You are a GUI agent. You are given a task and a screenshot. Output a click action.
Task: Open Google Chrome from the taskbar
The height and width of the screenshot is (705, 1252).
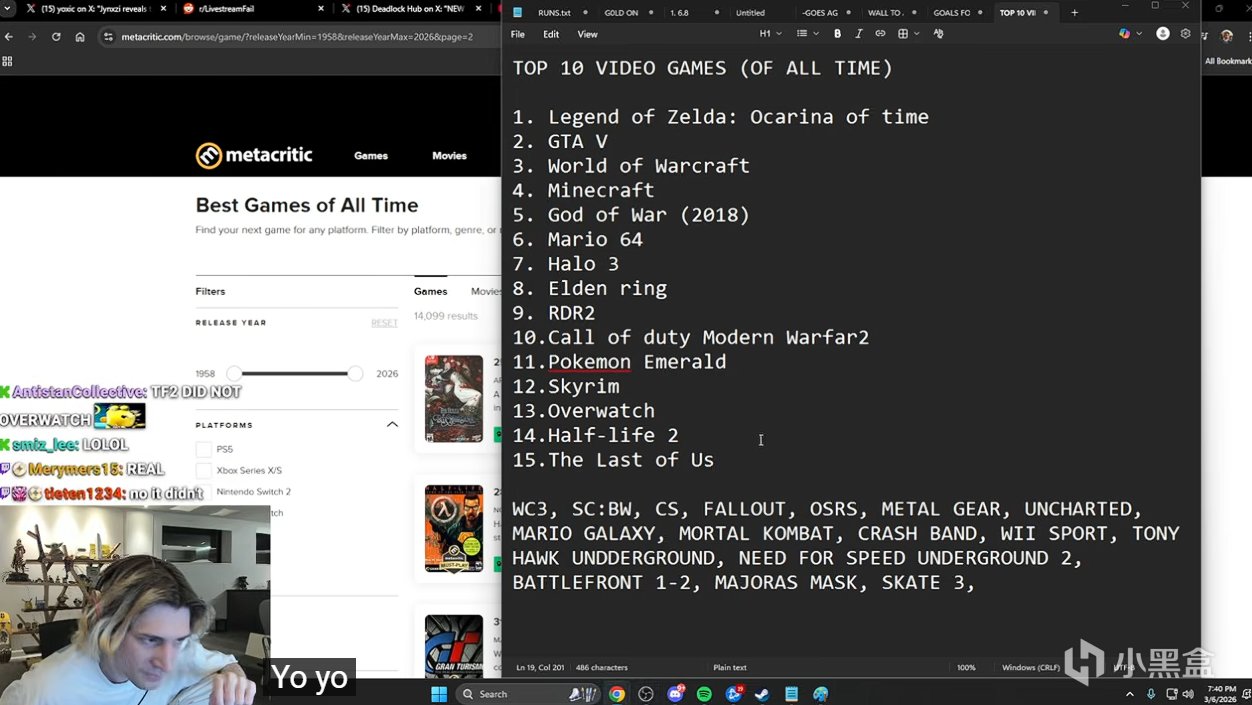pos(617,694)
